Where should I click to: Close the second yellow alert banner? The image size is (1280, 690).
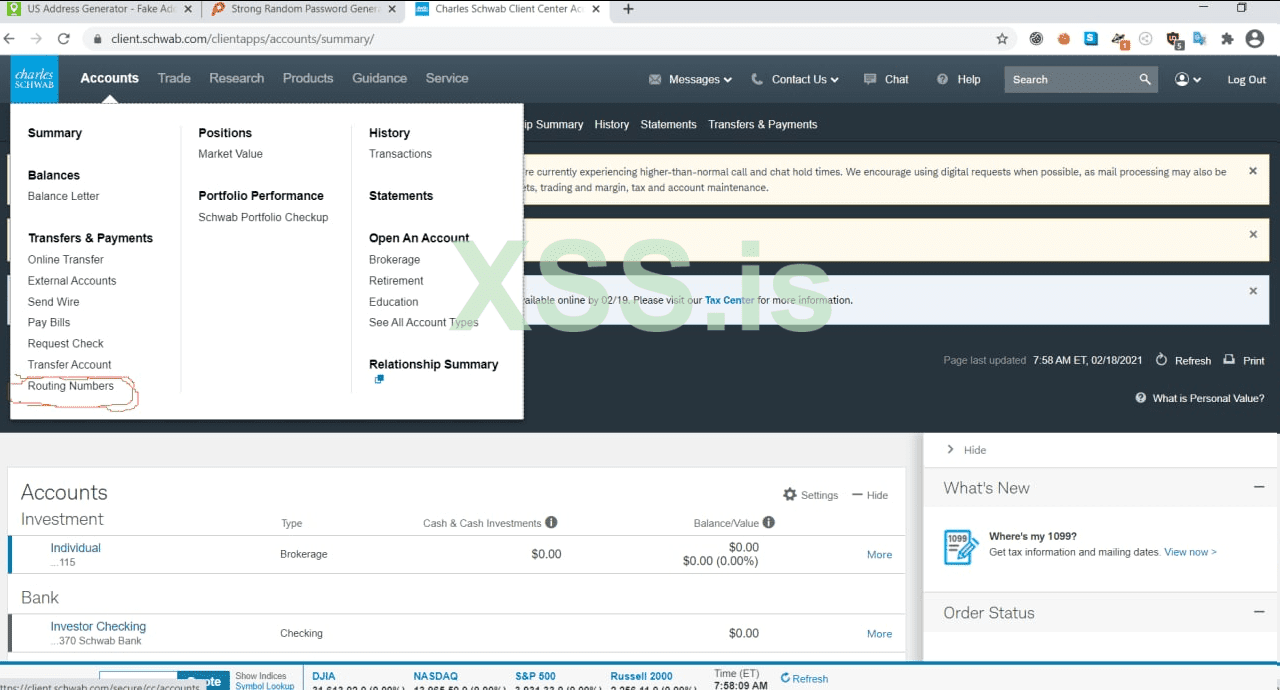(x=1253, y=234)
